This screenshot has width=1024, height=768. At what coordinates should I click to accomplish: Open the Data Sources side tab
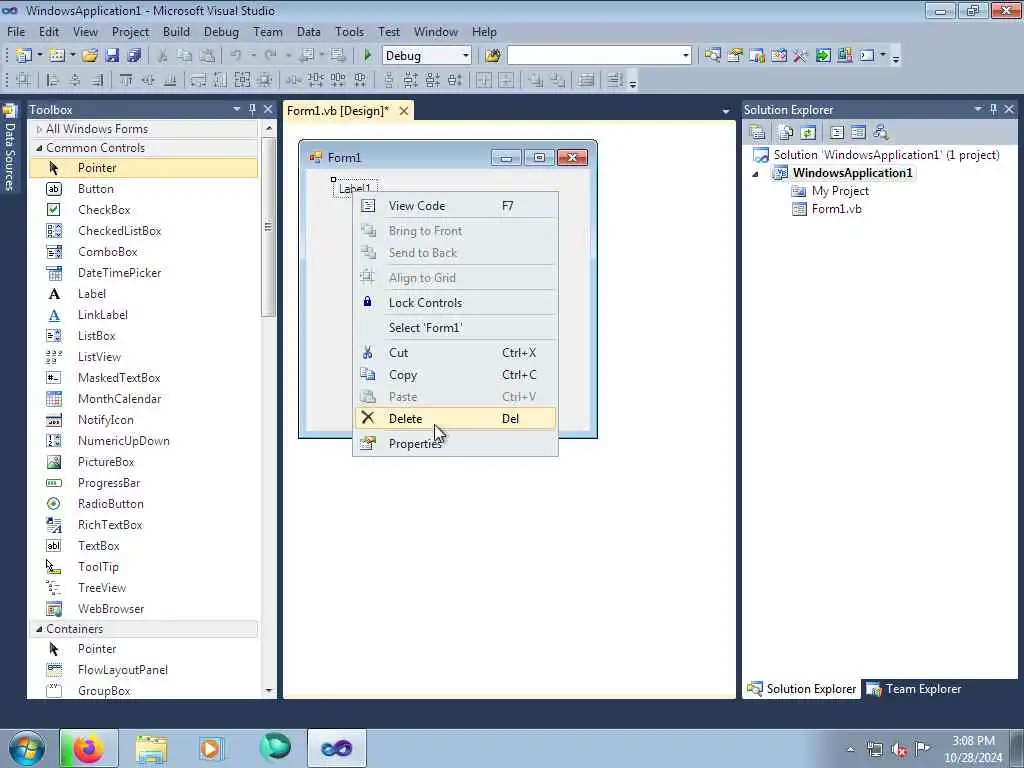tap(10, 148)
